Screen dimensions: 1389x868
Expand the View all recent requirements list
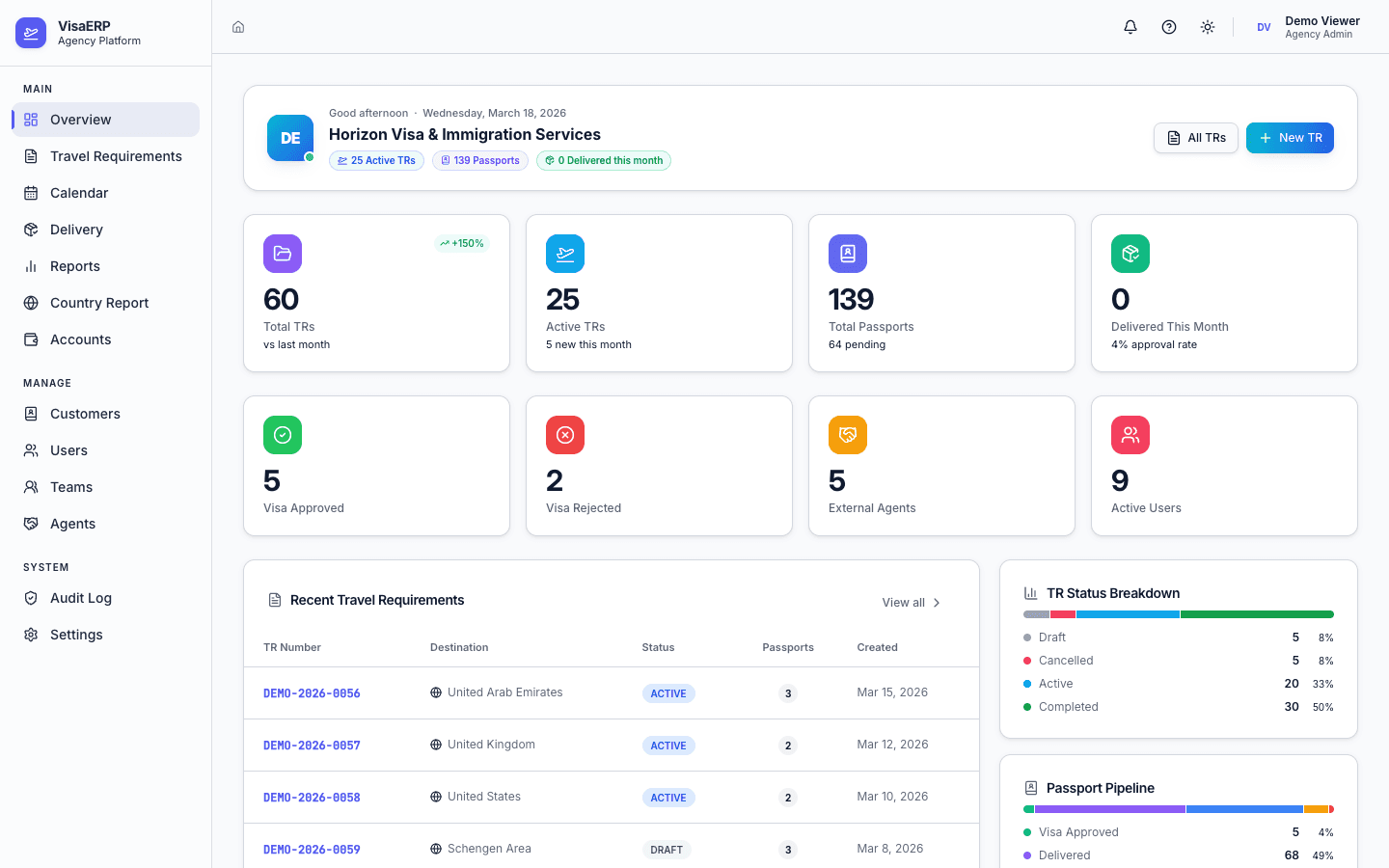click(x=910, y=602)
